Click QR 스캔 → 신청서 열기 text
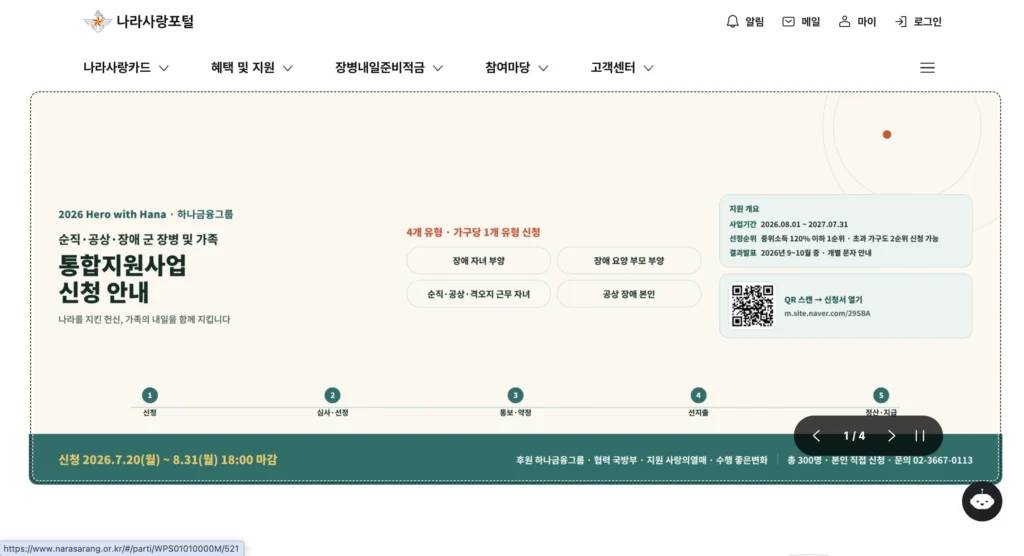 point(823,300)
